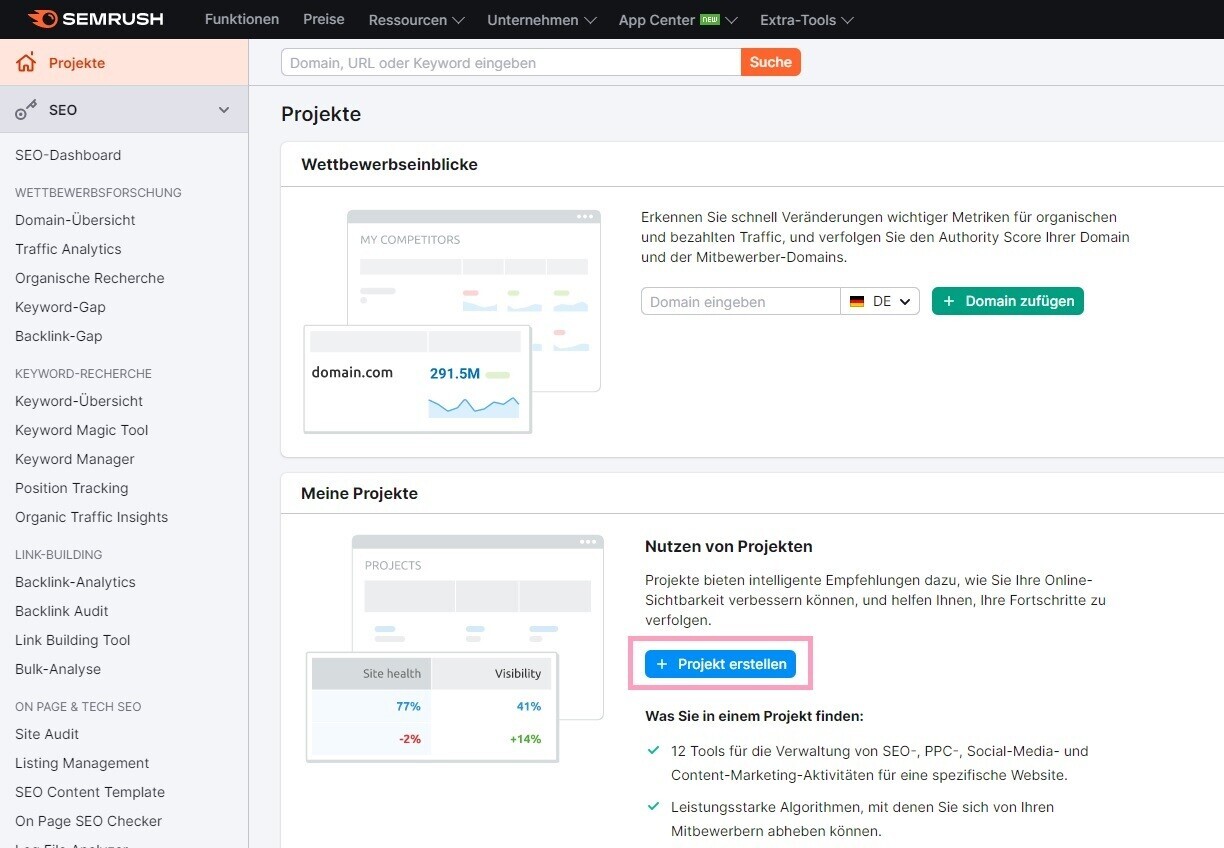Click the Projekte home icon in the sidebar

click(x=28, y=61)
